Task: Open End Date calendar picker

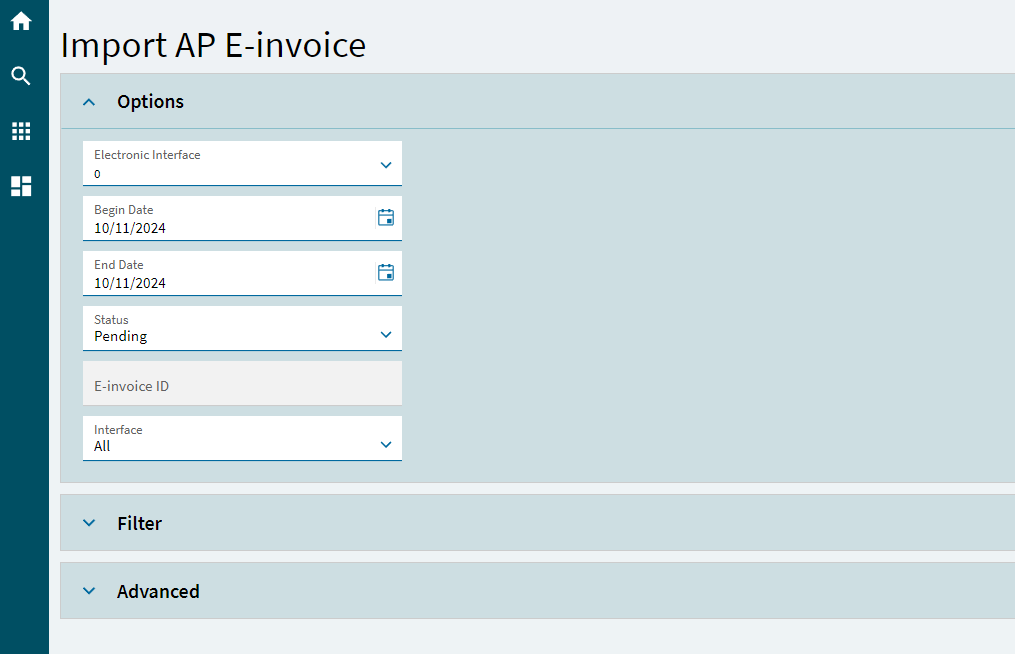Action: click(x=386, y=273)
